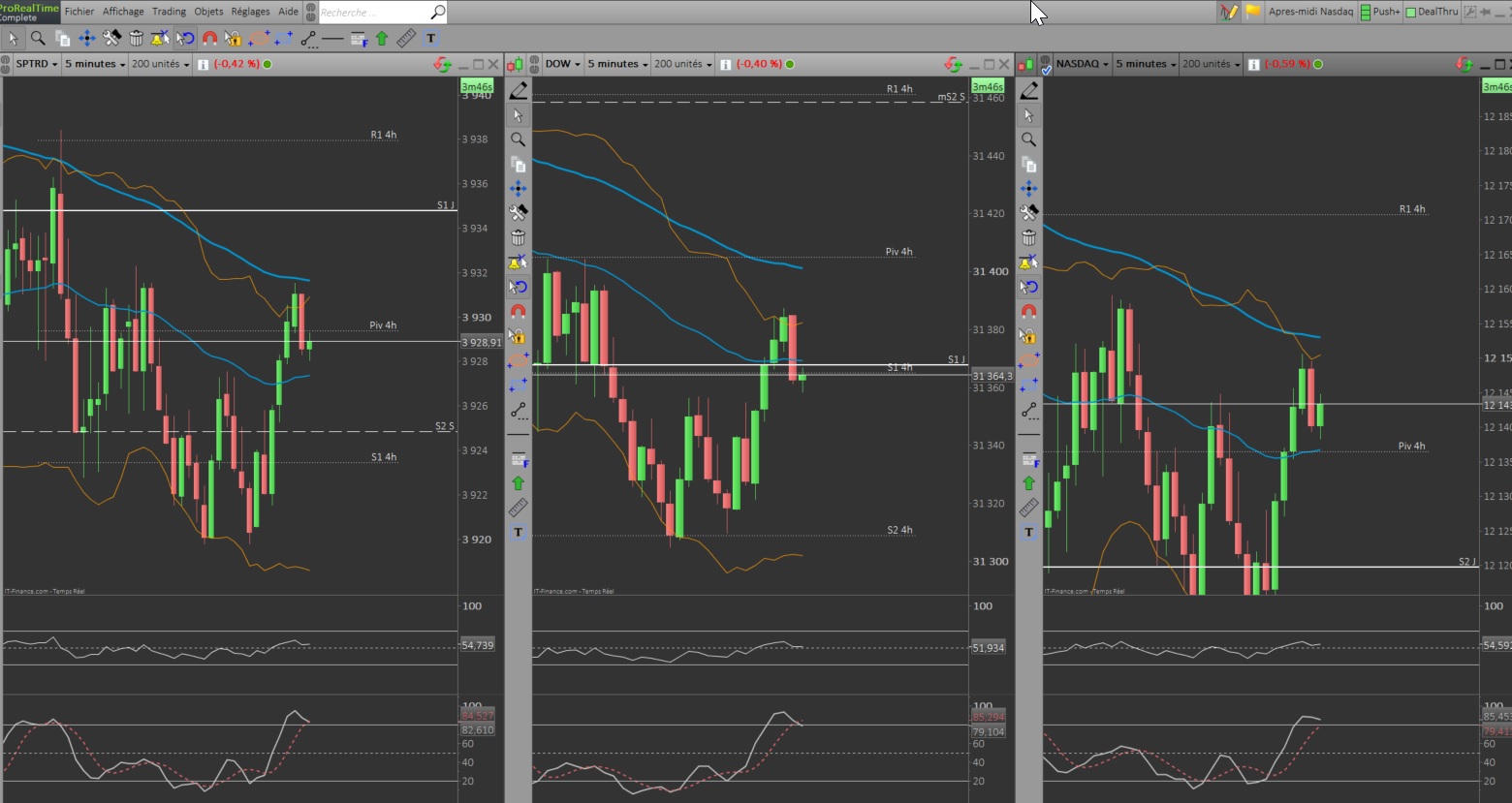Select the text T tool in NASDAQ chart sidebar
Image resolution: width=1512 pixels, height=803 pixels.
(1029, 532)
